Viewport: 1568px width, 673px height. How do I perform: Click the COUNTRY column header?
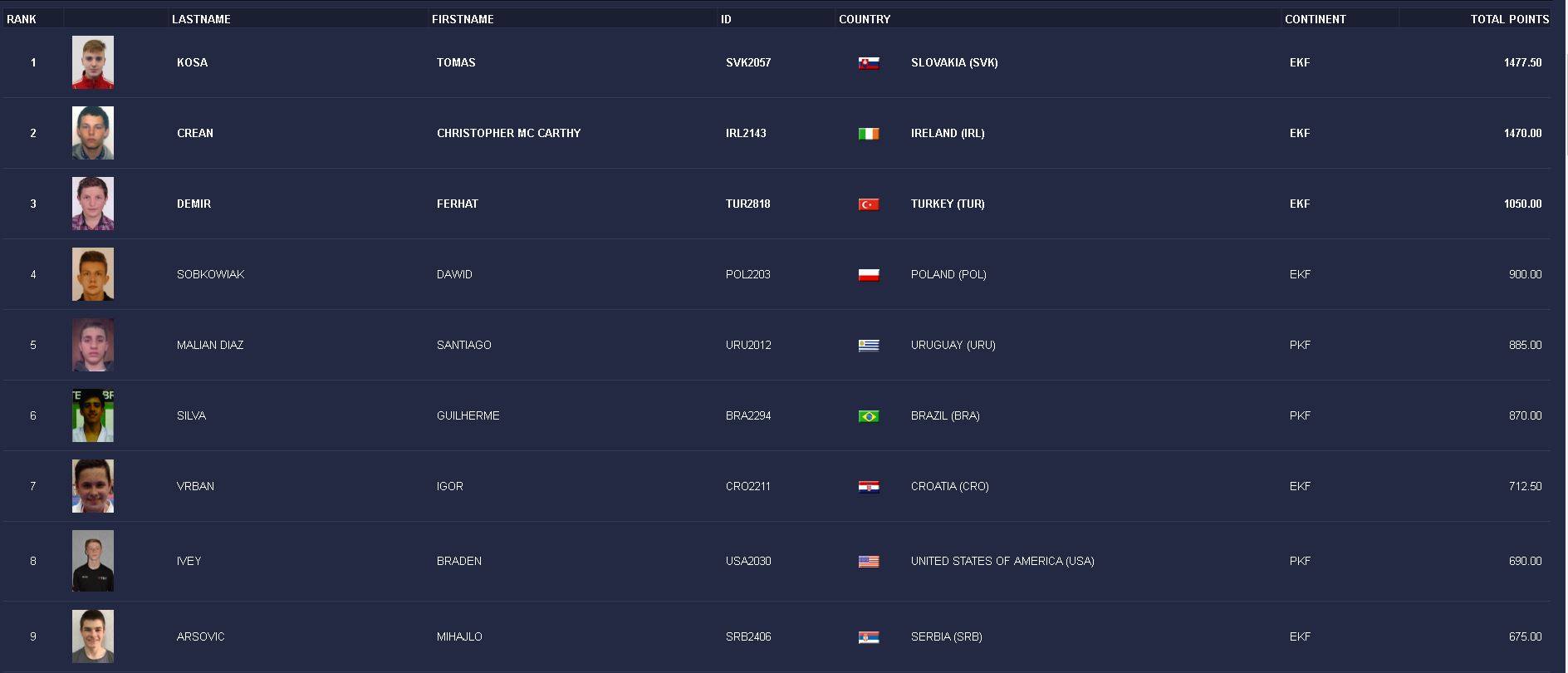click(865, 19)
